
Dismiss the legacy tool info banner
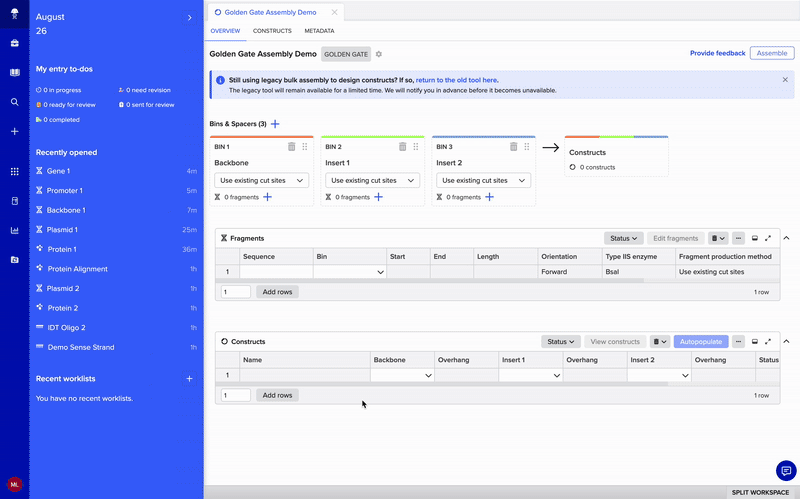[785, 80]
